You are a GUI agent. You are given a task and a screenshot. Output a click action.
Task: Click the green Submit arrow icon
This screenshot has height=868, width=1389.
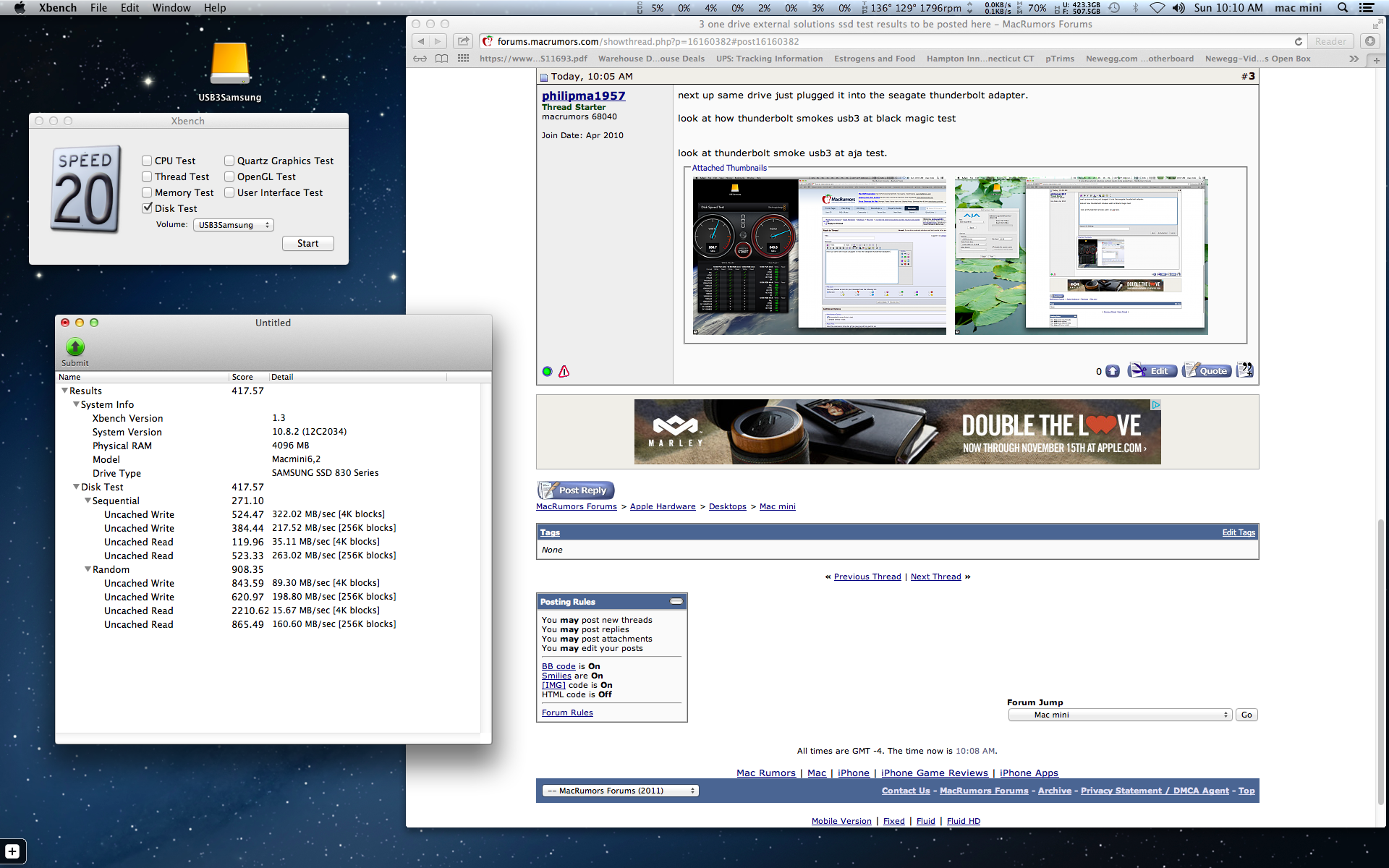point(75,346)
